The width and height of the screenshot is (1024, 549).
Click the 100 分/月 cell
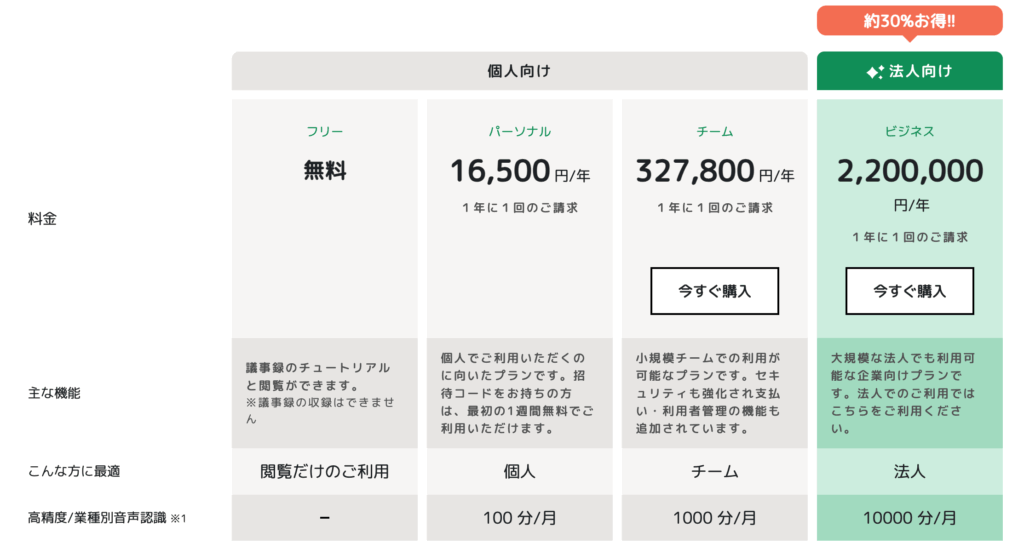click(x=520, y=518)
